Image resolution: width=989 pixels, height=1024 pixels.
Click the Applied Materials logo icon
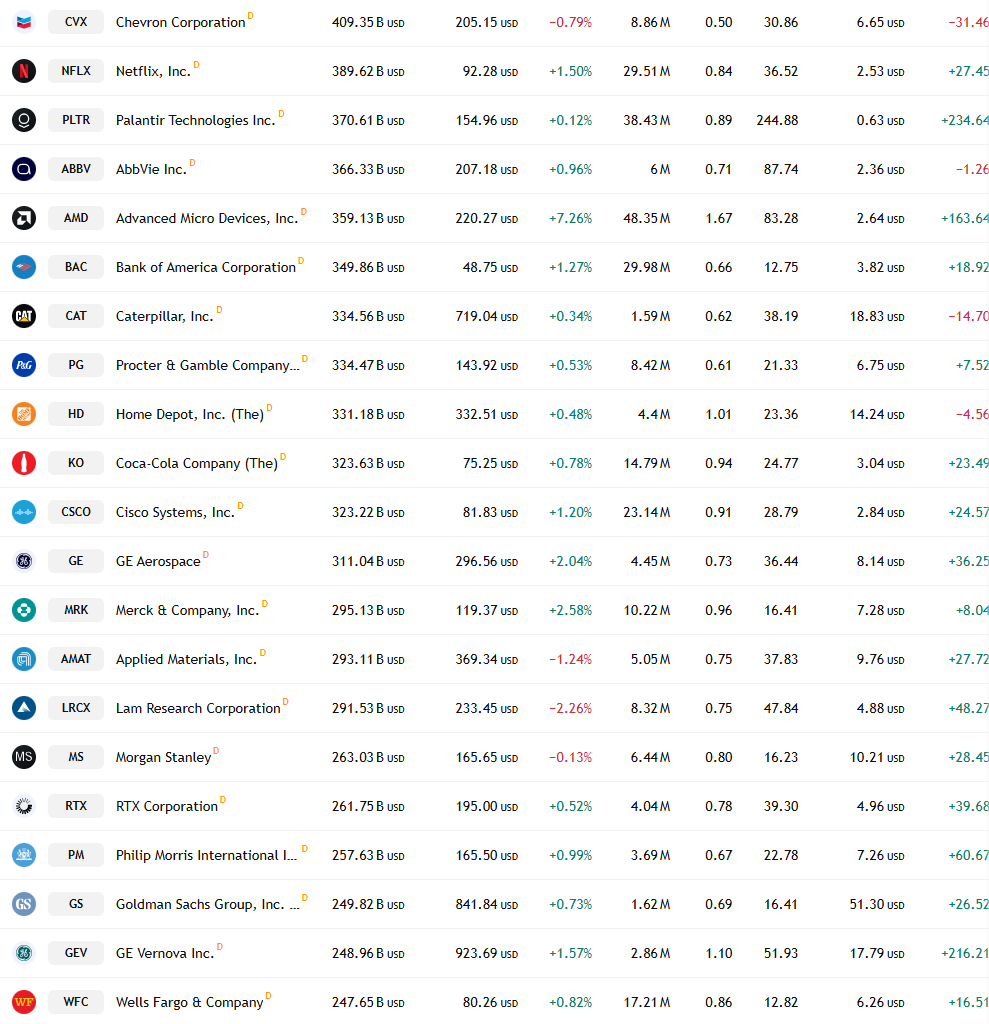24,659
